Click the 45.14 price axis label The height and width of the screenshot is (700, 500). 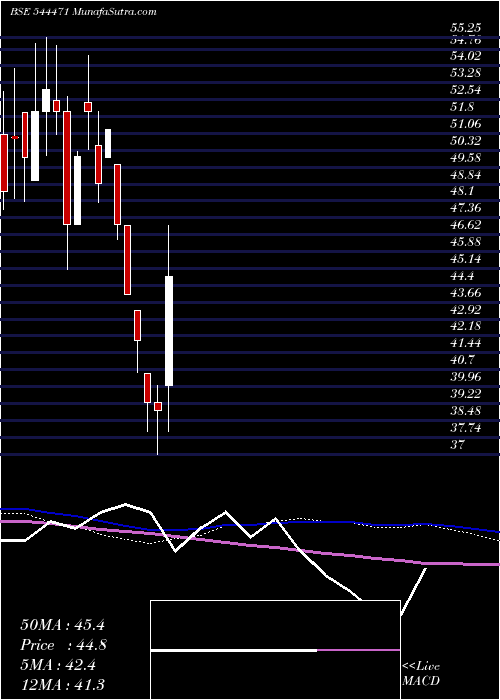(466, 259)
